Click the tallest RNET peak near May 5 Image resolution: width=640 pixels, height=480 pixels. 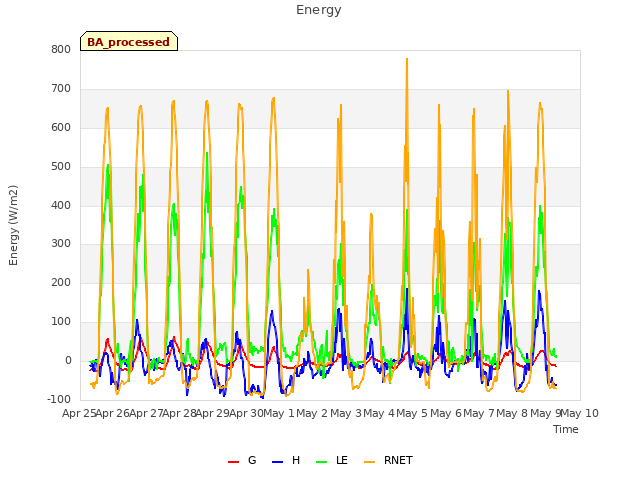point(407,60)
